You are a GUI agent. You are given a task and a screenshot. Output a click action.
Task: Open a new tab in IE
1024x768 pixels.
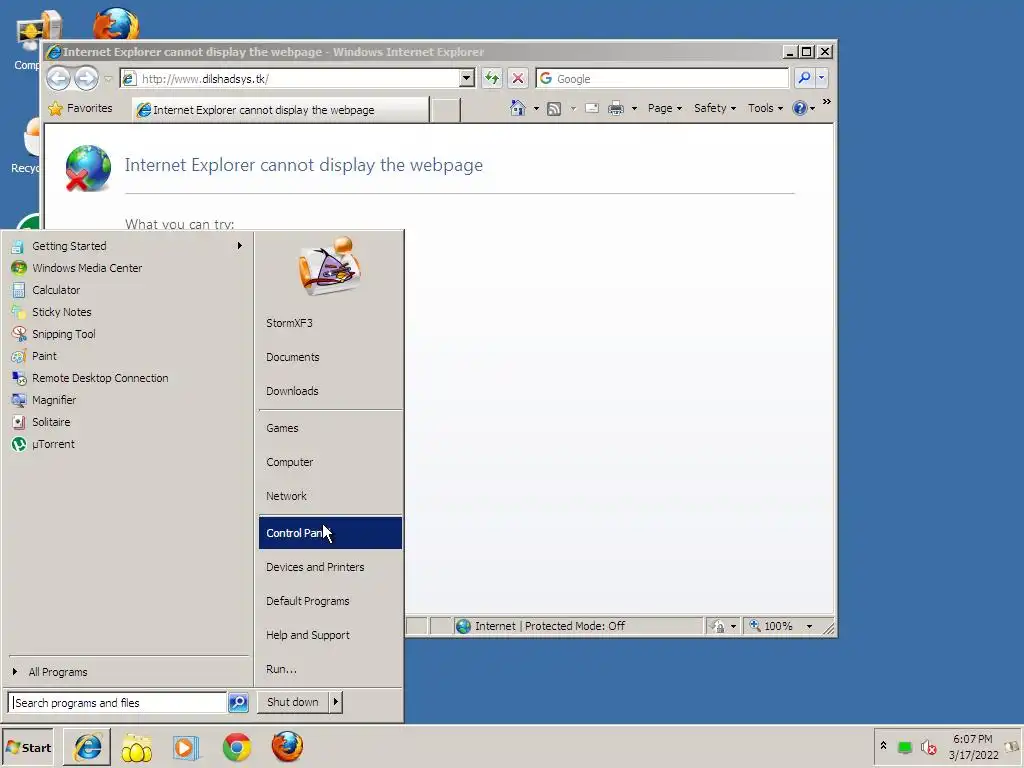(x=446, y=110)
